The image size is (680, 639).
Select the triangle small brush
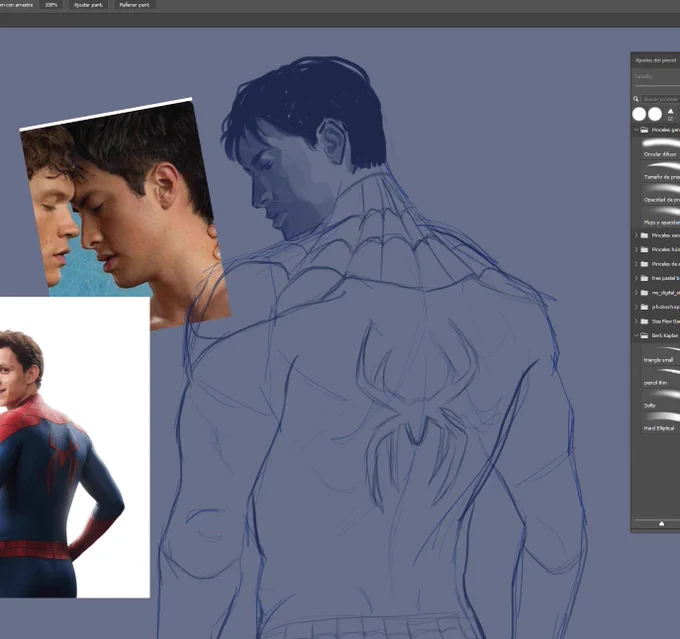pos(660,354)
